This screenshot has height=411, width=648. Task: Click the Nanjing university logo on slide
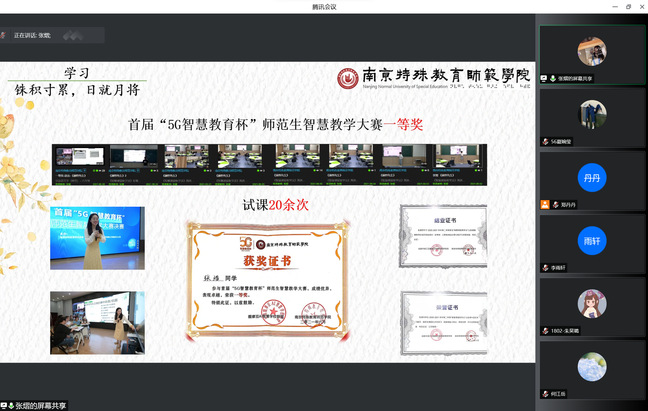click(x=347, y=77)
